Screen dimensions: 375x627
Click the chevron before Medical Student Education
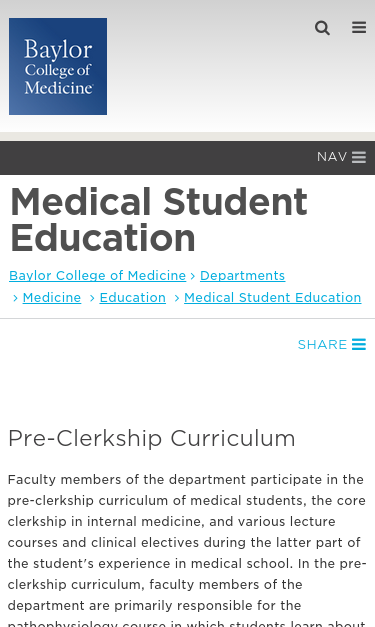tap(177, 298)
